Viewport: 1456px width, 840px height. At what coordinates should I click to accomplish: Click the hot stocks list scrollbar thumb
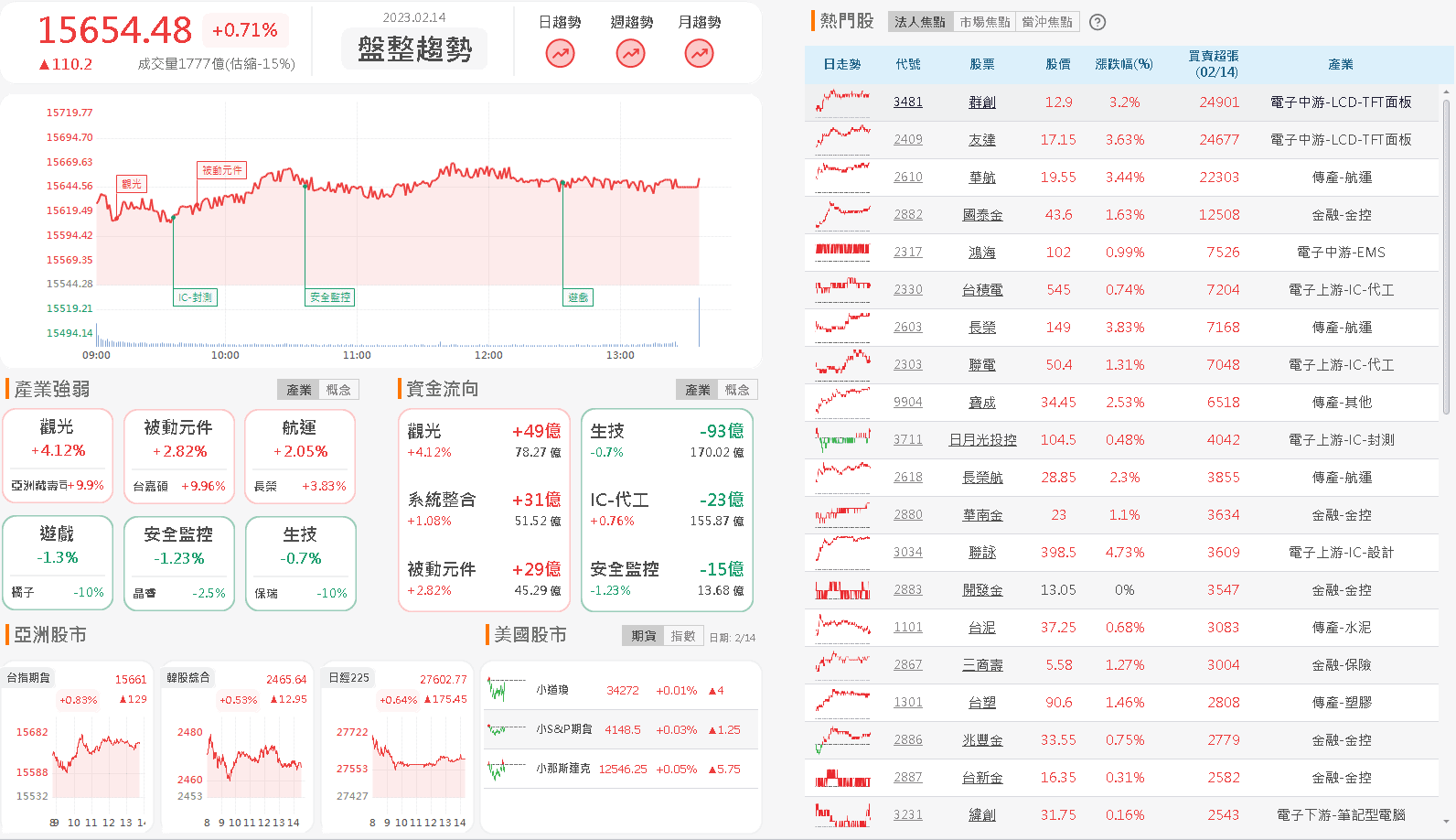(x=1446, y=256)
